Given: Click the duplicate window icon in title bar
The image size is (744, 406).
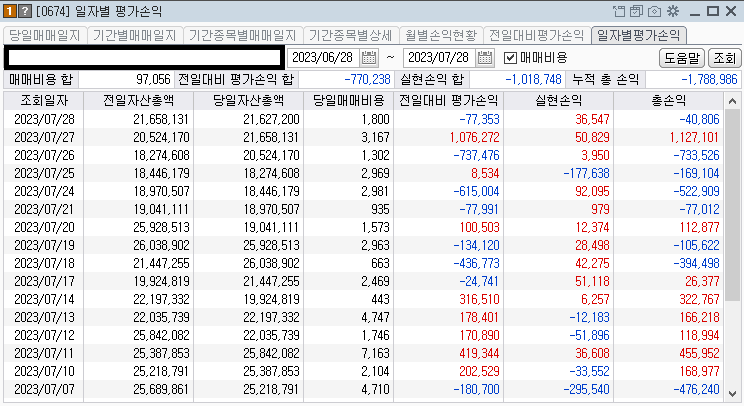Looking at the screenshot, I should [x=636, y=11].
